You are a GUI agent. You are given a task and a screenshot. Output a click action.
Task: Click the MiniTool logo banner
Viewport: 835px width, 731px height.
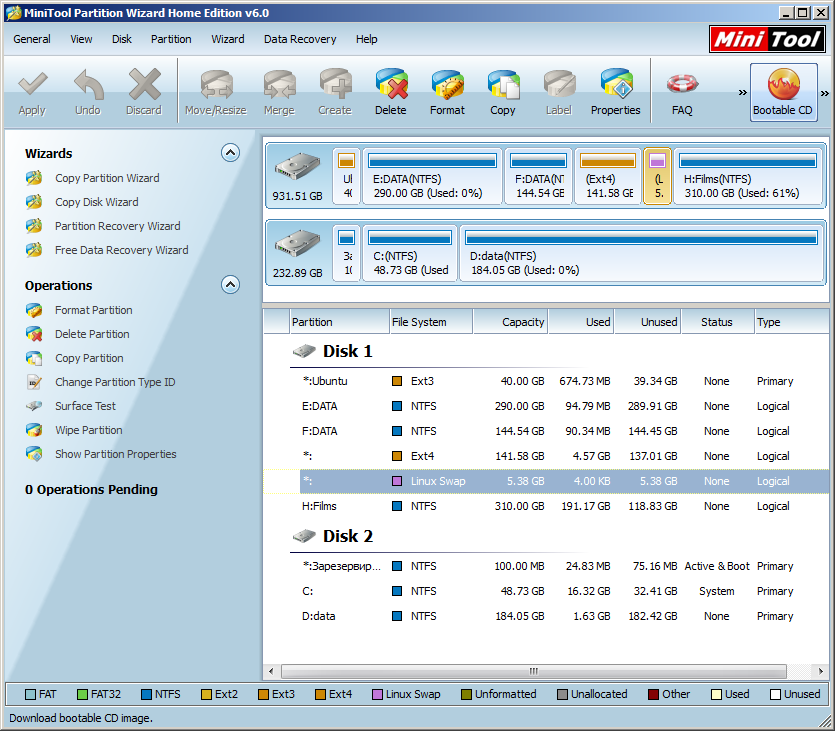click(767, 39)
